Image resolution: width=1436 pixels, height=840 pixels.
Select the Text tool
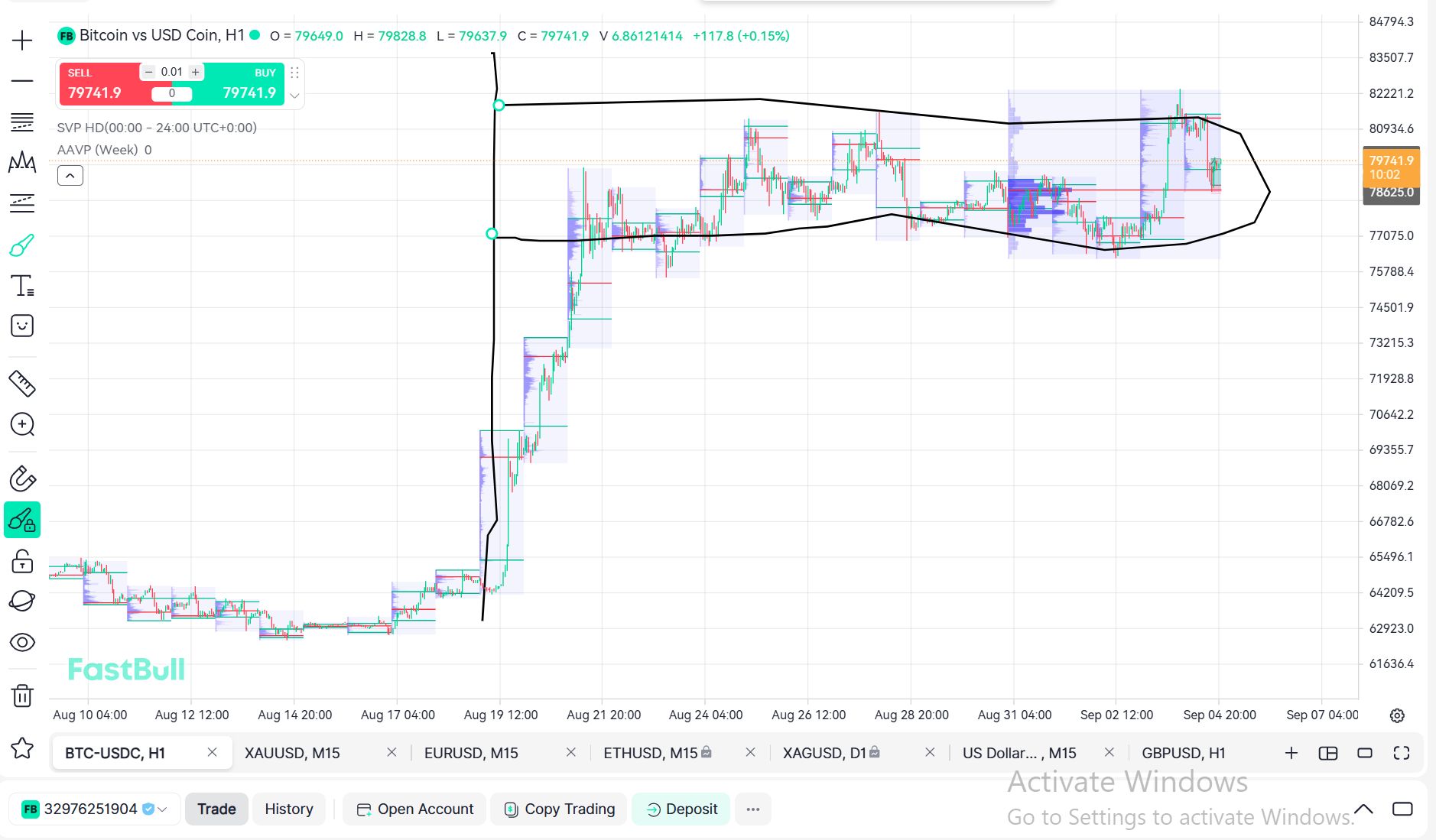coord(22,286)
